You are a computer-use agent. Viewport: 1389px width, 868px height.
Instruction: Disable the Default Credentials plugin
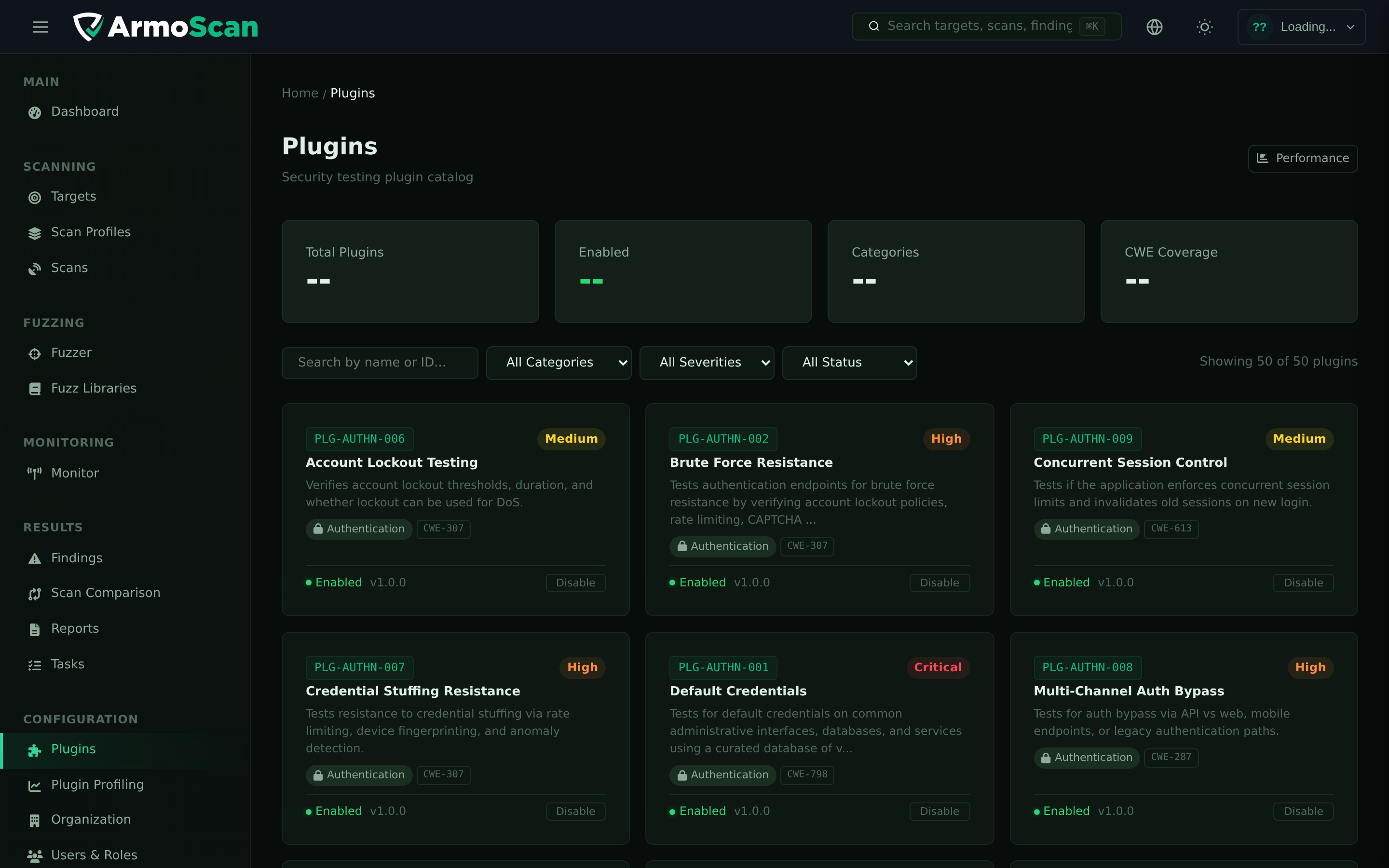939,811
